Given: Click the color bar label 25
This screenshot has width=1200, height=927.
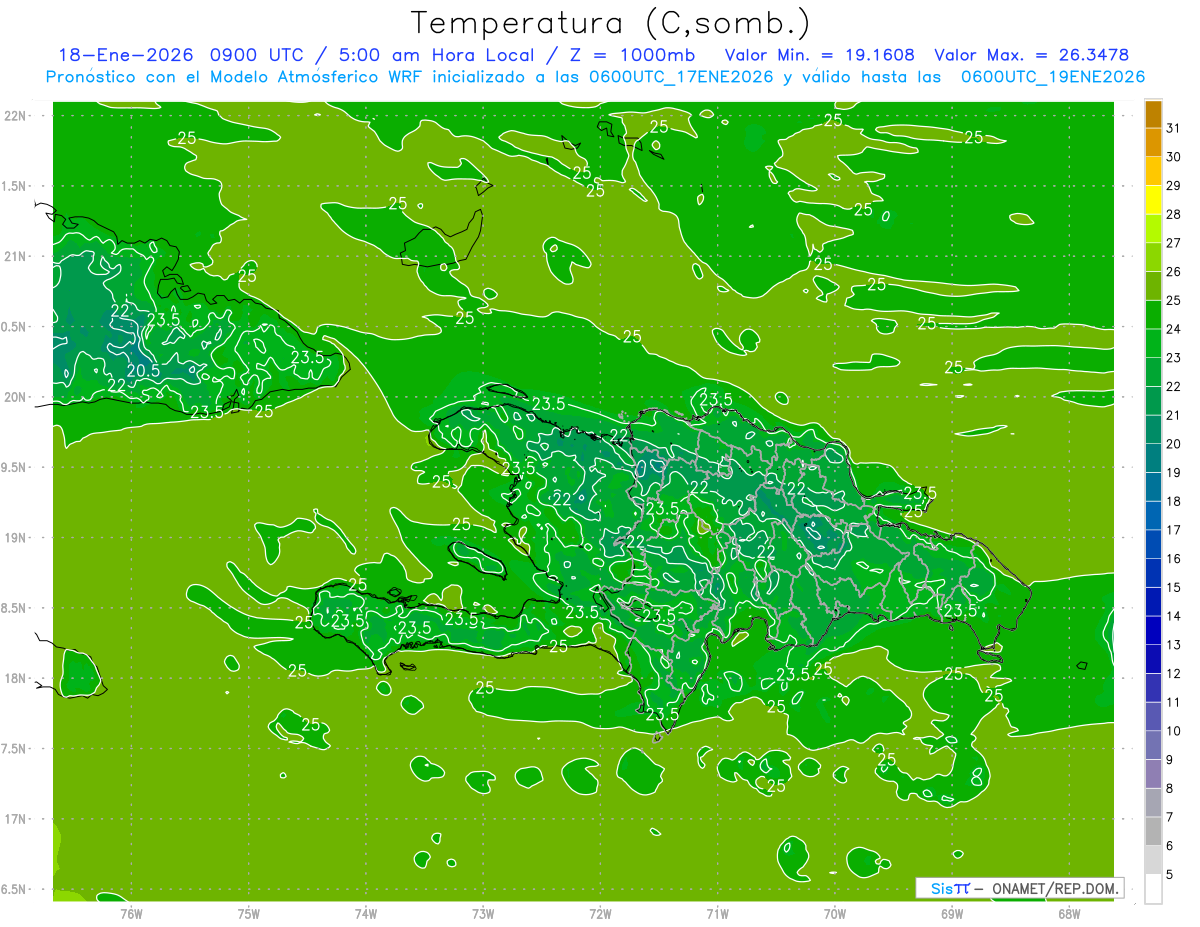Looking at the screenshot, I should click(x=1174, y=300).
